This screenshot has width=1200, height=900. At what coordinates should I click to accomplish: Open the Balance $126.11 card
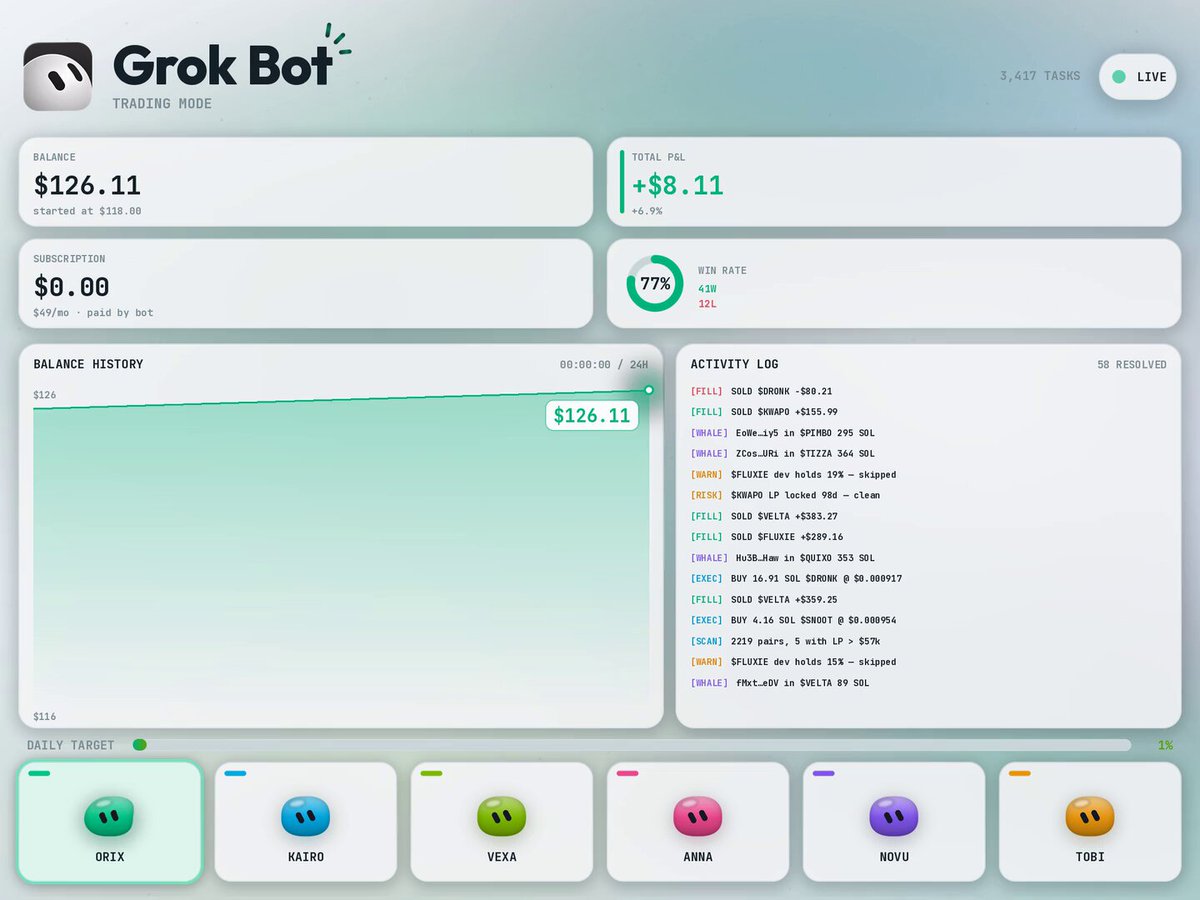306,182
